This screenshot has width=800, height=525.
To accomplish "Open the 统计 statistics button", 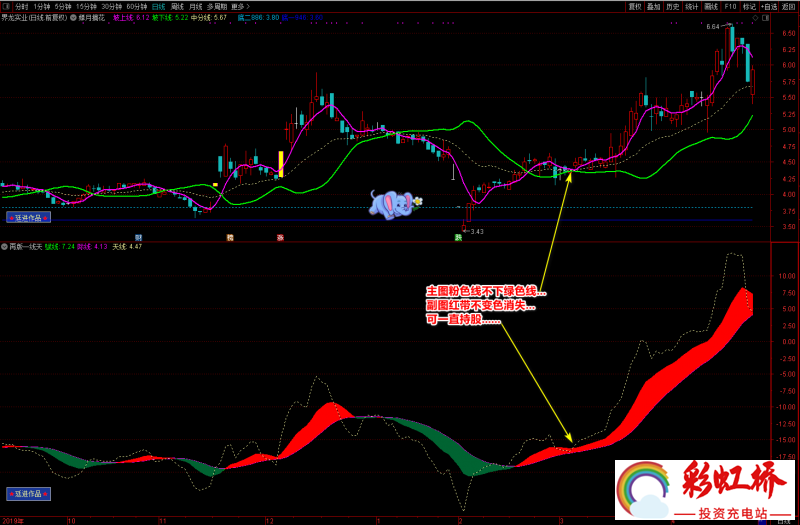I will point(691,7).
